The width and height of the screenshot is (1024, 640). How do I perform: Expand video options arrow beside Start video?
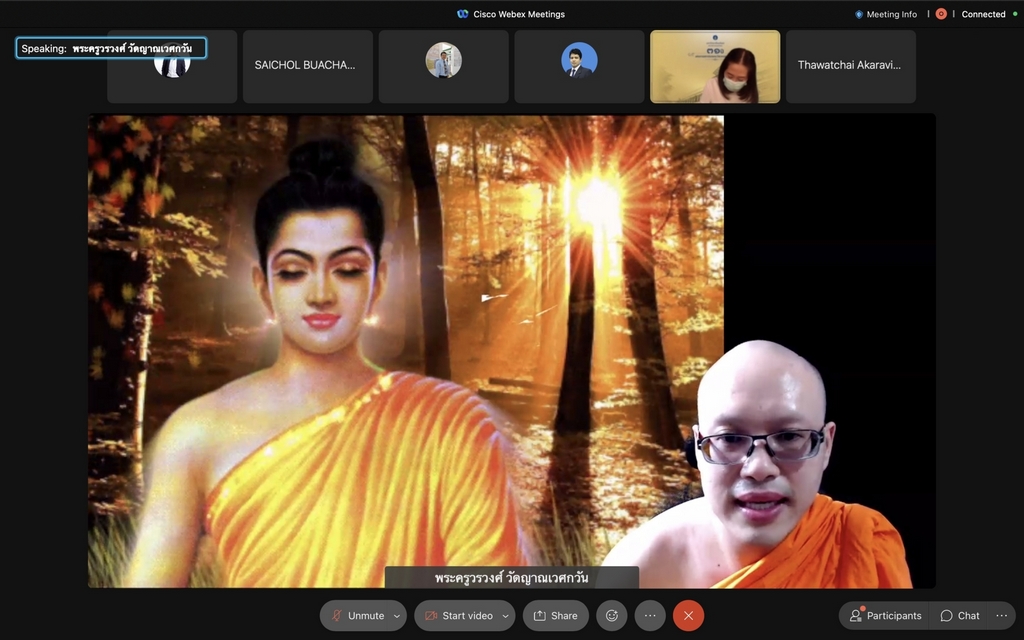click(x=507, y=616)
